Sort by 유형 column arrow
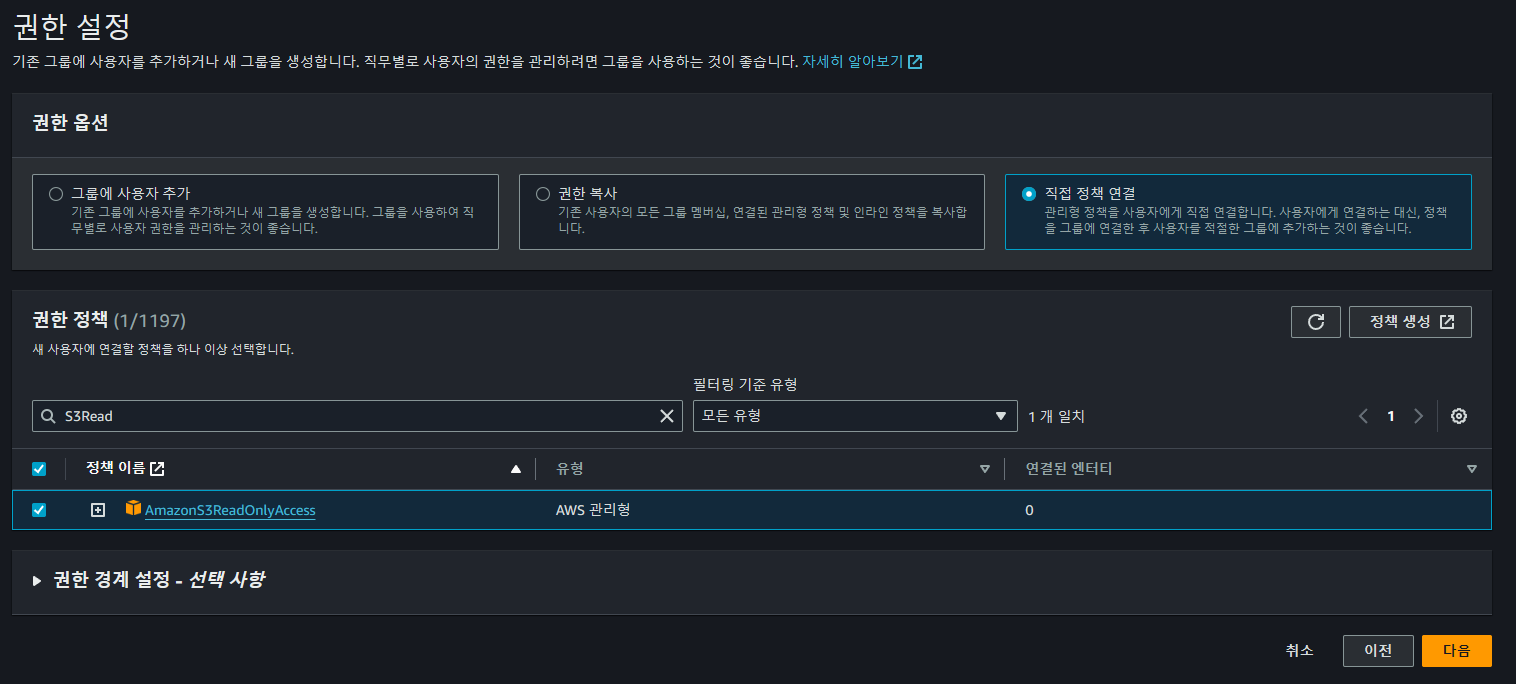Viewport: 1516px width, 684px height. coord(985,469)
